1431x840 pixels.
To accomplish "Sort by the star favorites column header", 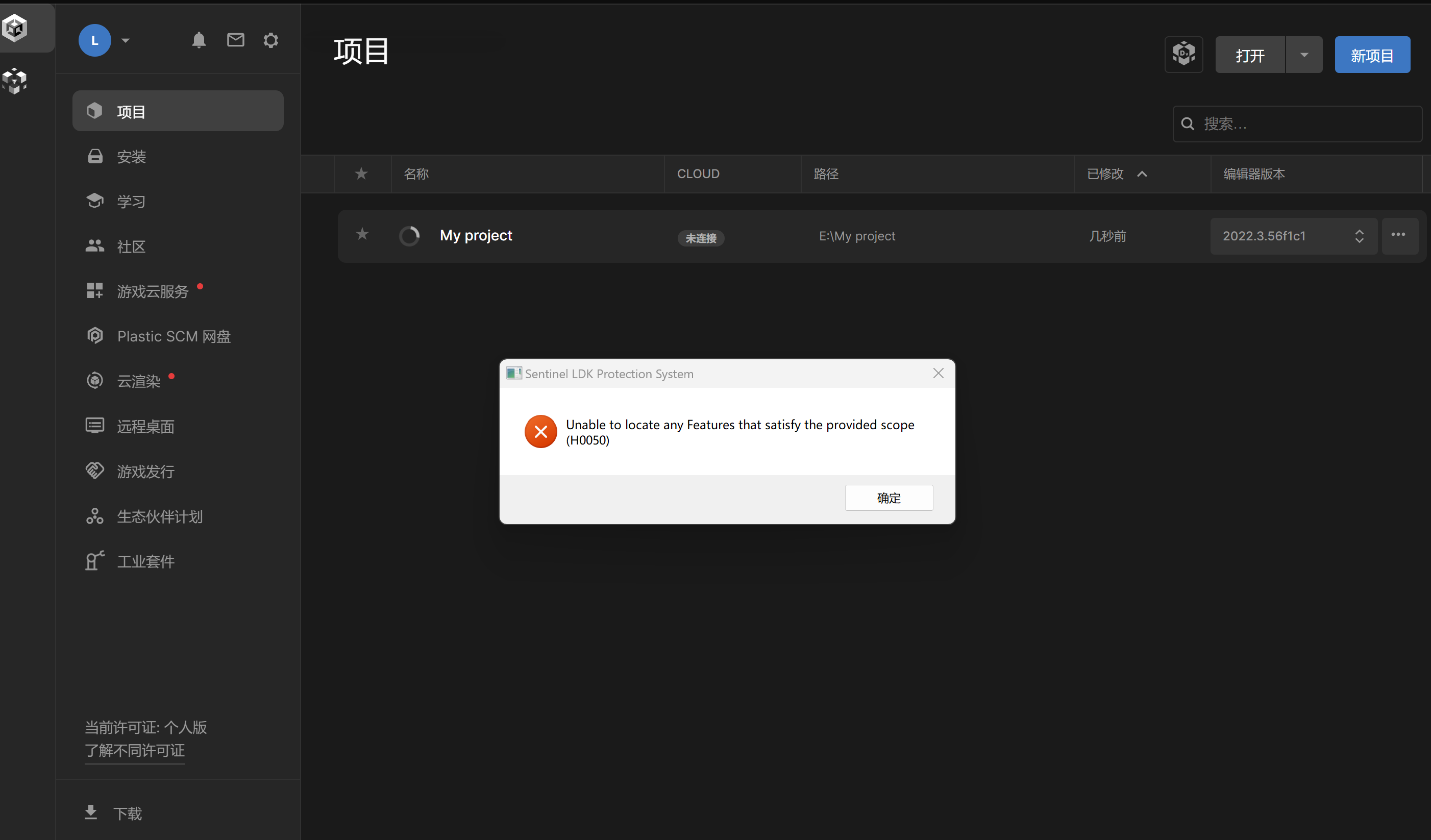I will coord(361,173).
